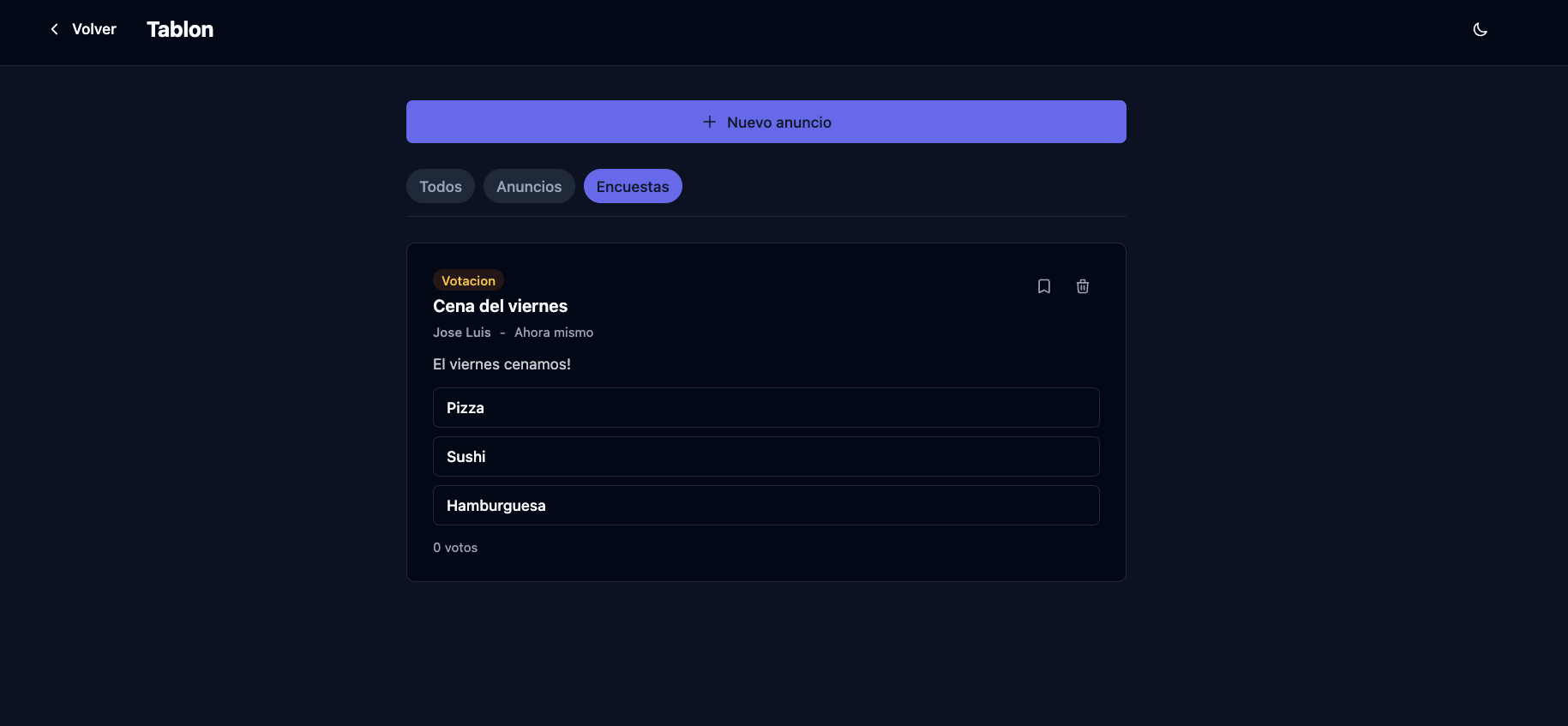Open the Anuncios filter tab
The height and width of the screenshot is (726, 1568).
529,186
